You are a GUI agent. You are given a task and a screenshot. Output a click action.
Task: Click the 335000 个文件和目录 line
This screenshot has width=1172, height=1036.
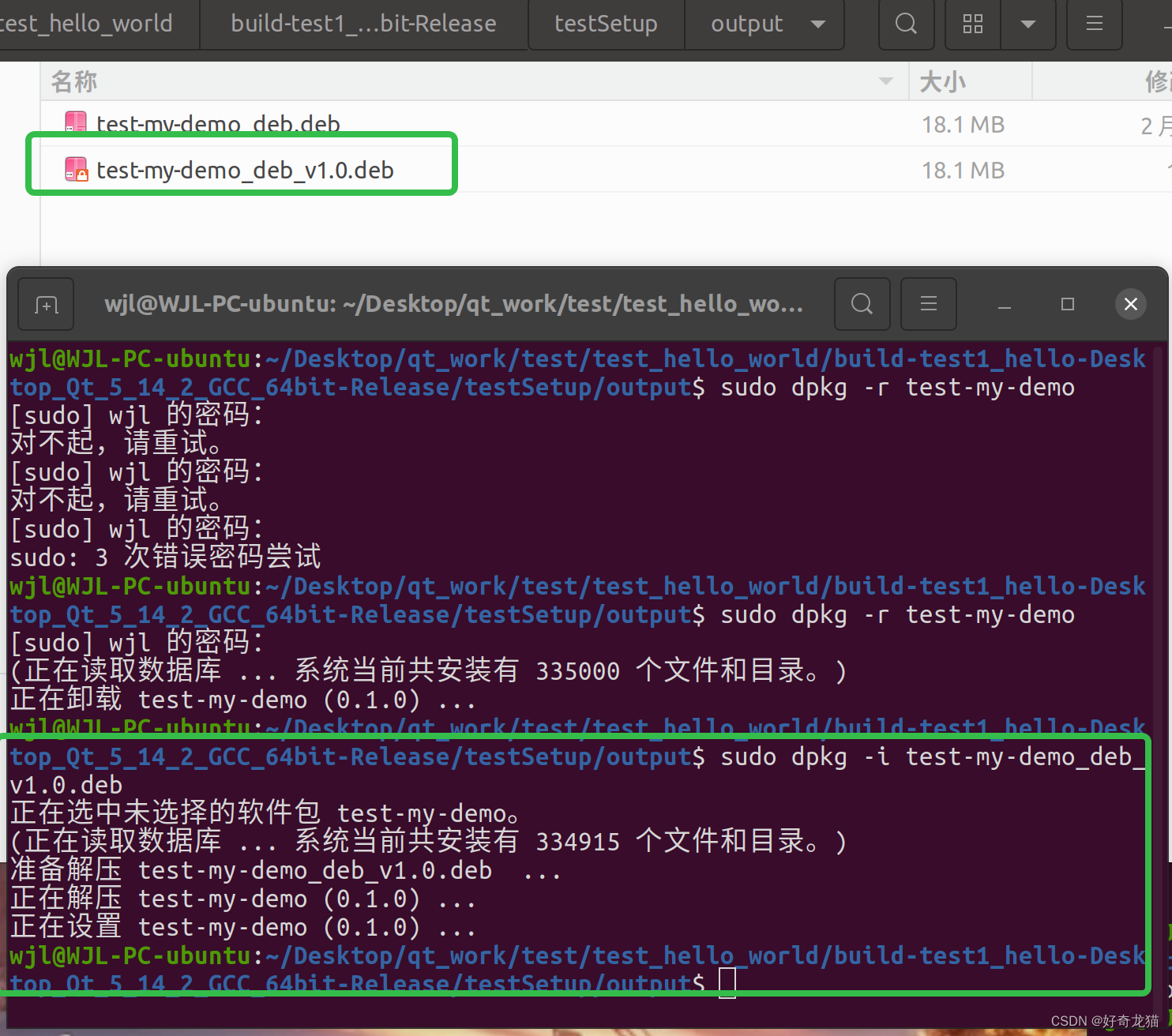pos(428,670)
